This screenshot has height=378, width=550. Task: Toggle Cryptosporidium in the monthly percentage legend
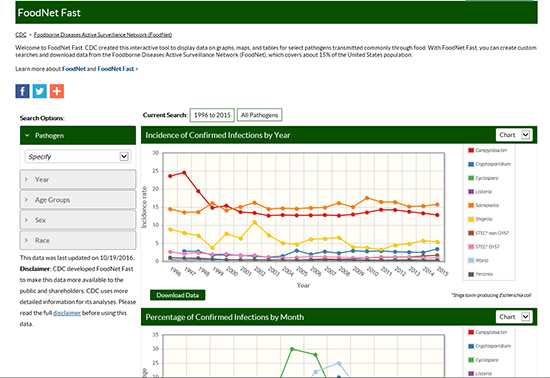coord(490,346)
